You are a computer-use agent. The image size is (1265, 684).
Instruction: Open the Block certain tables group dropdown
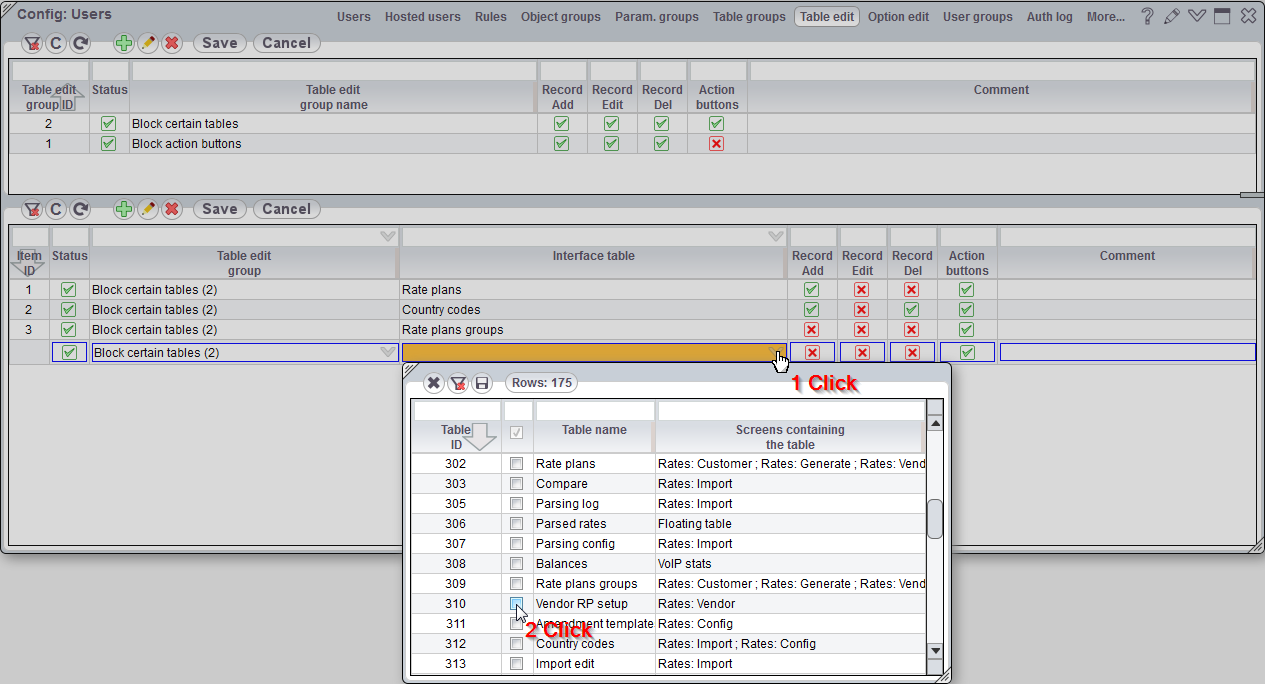(x=388, y=352)
